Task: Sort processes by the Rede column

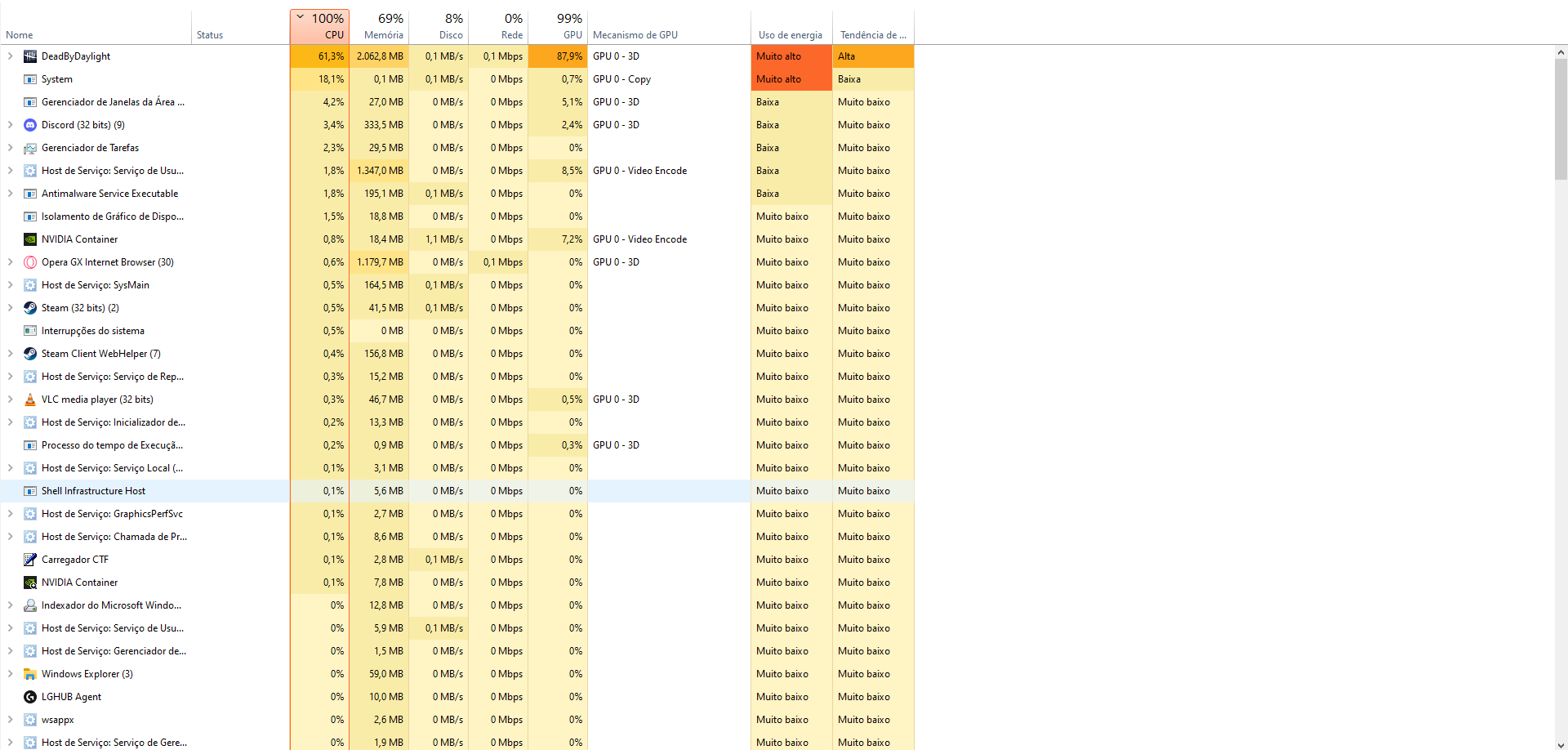Action: 498,27
